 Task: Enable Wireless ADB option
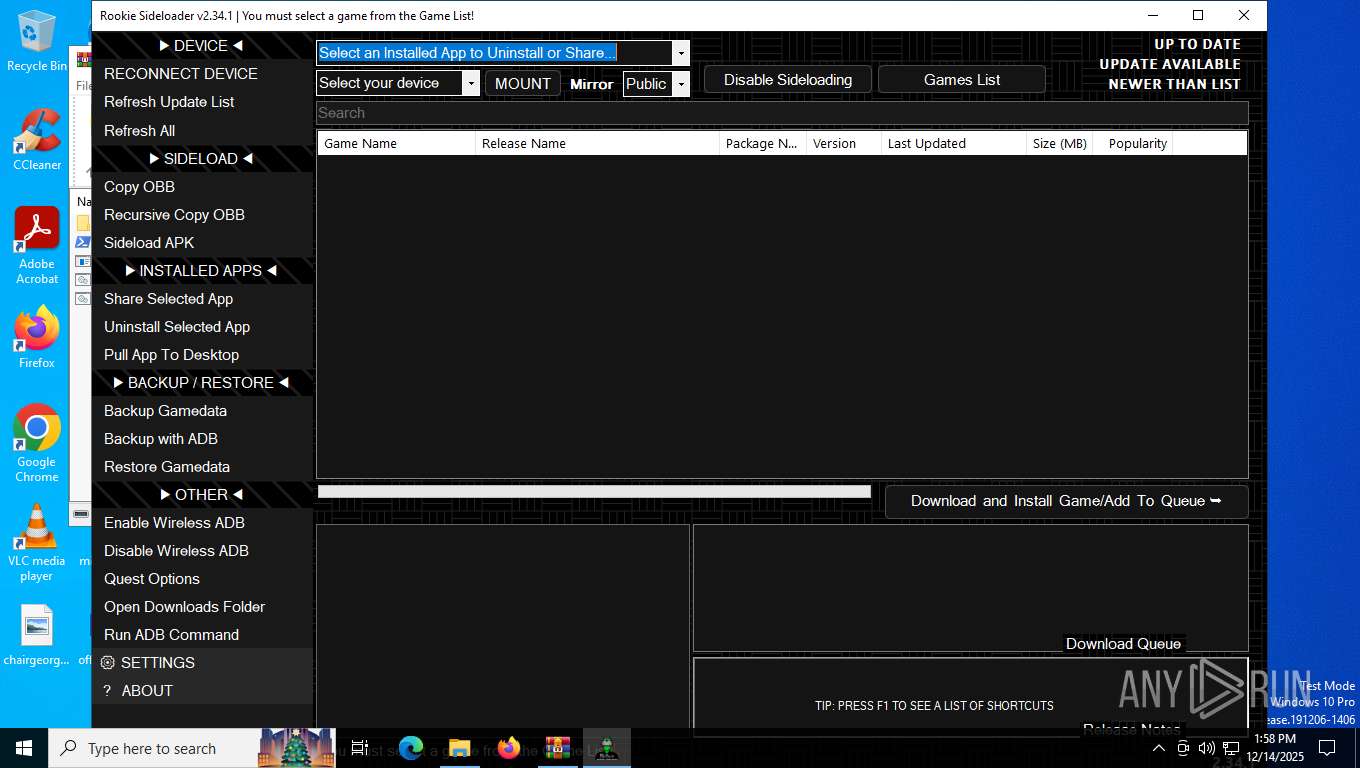pyautogui.click(x=203, y=522)
